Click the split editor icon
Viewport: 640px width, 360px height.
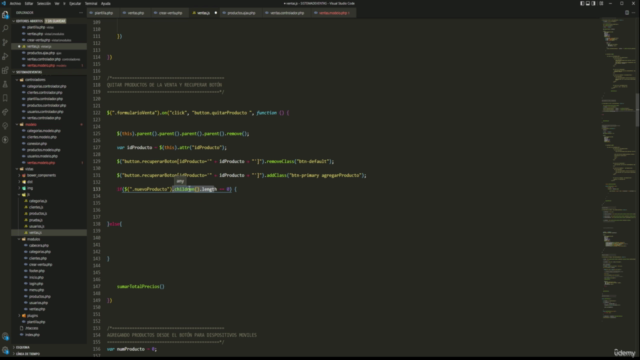(627, 13)
